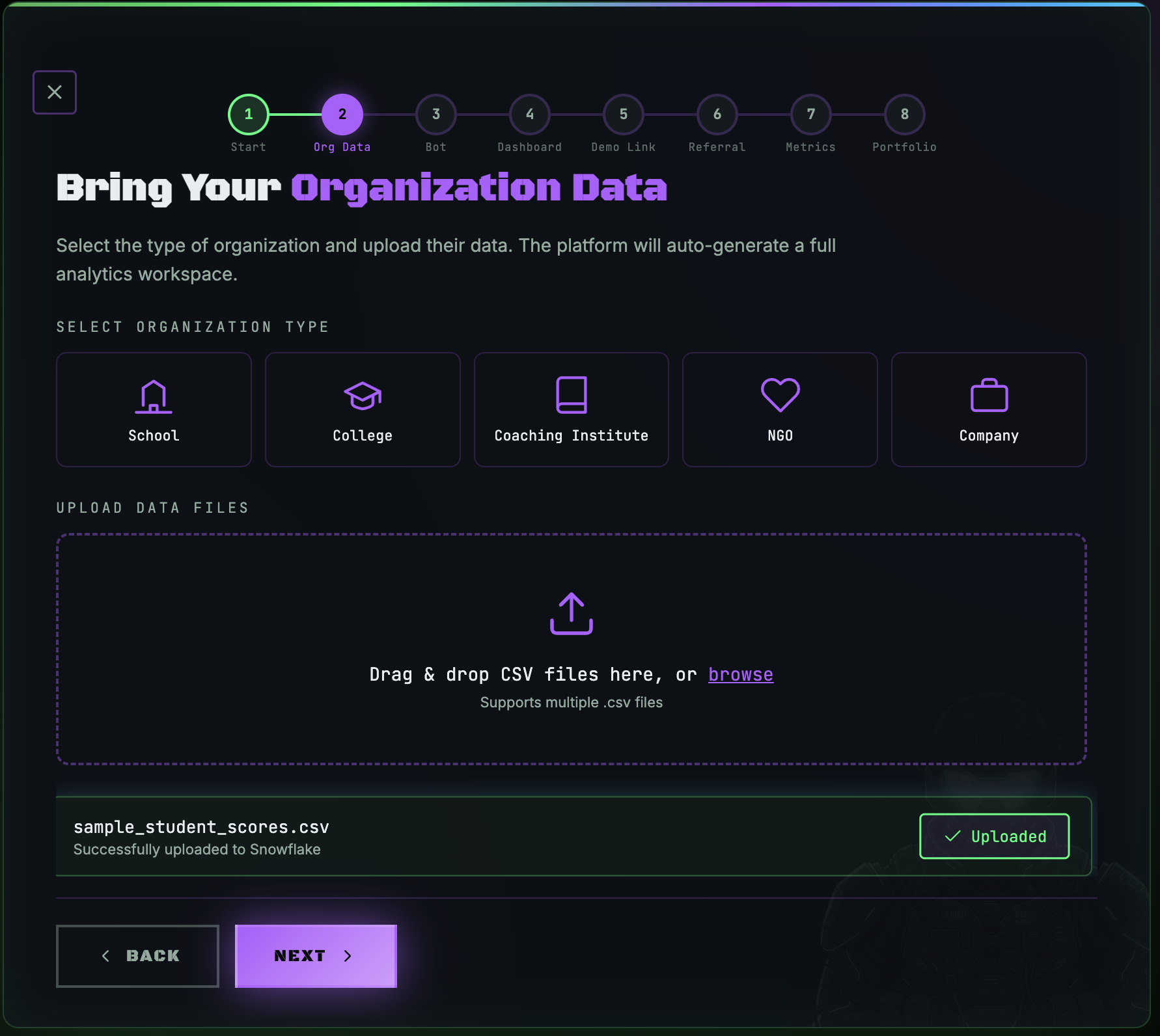Click the NGO label

(x=780, y=436)
